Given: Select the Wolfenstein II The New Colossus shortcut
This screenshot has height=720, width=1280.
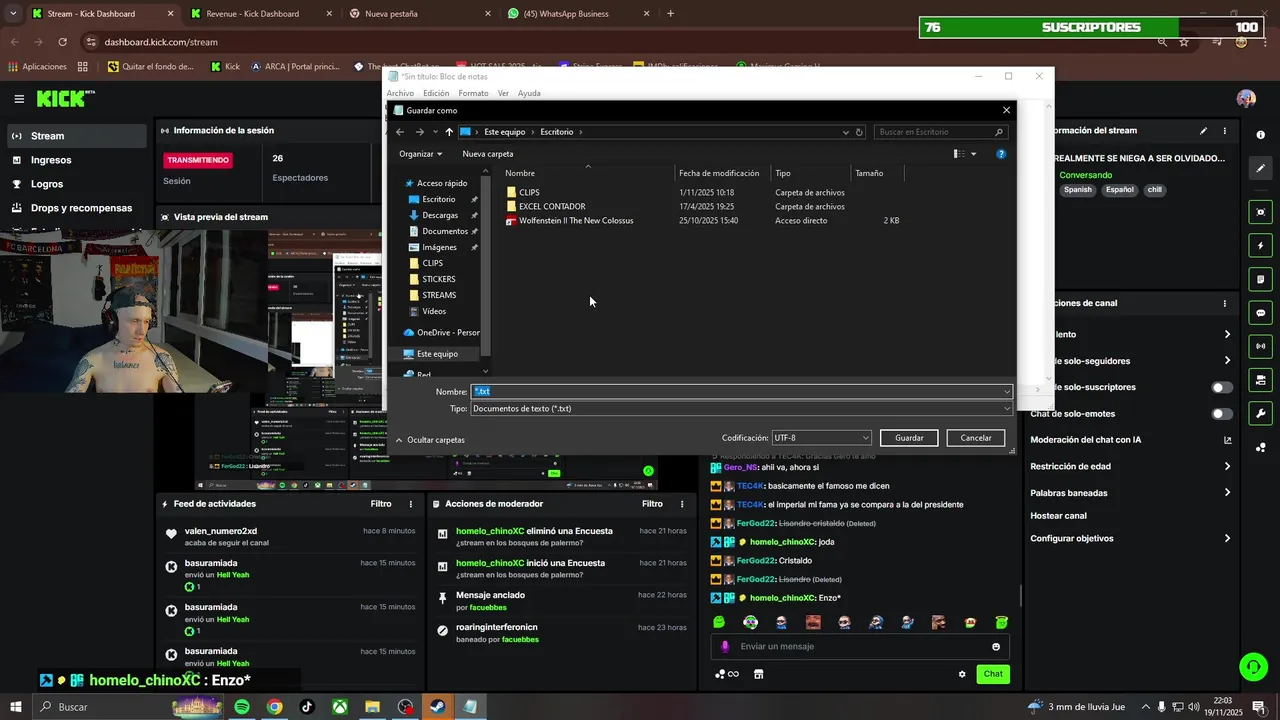Looking at the screenshot, I should click(x=575, y=220).
